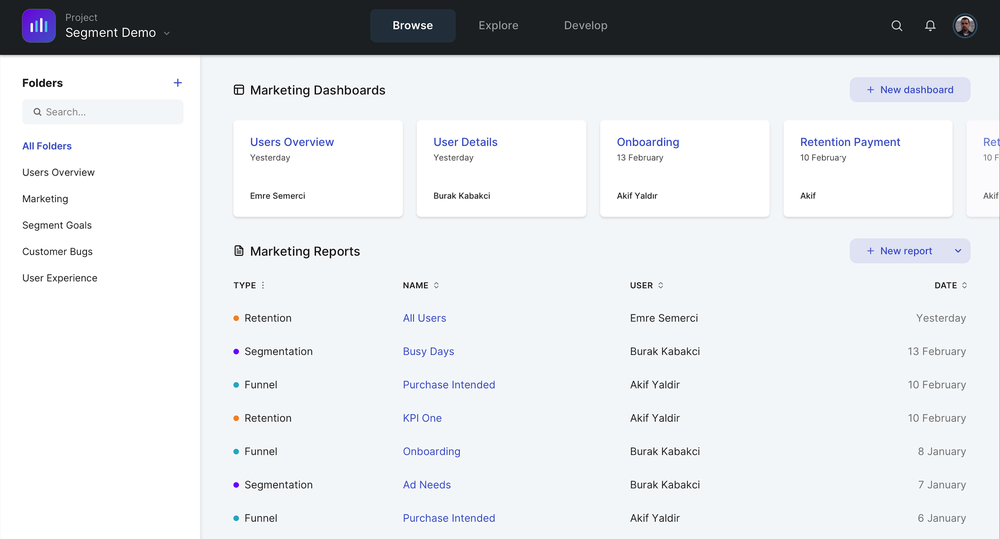The height and width of the screenshot is (539, 1000).
Task: Open search via the magnifier icon in header
Action: [x=897, y=26]
